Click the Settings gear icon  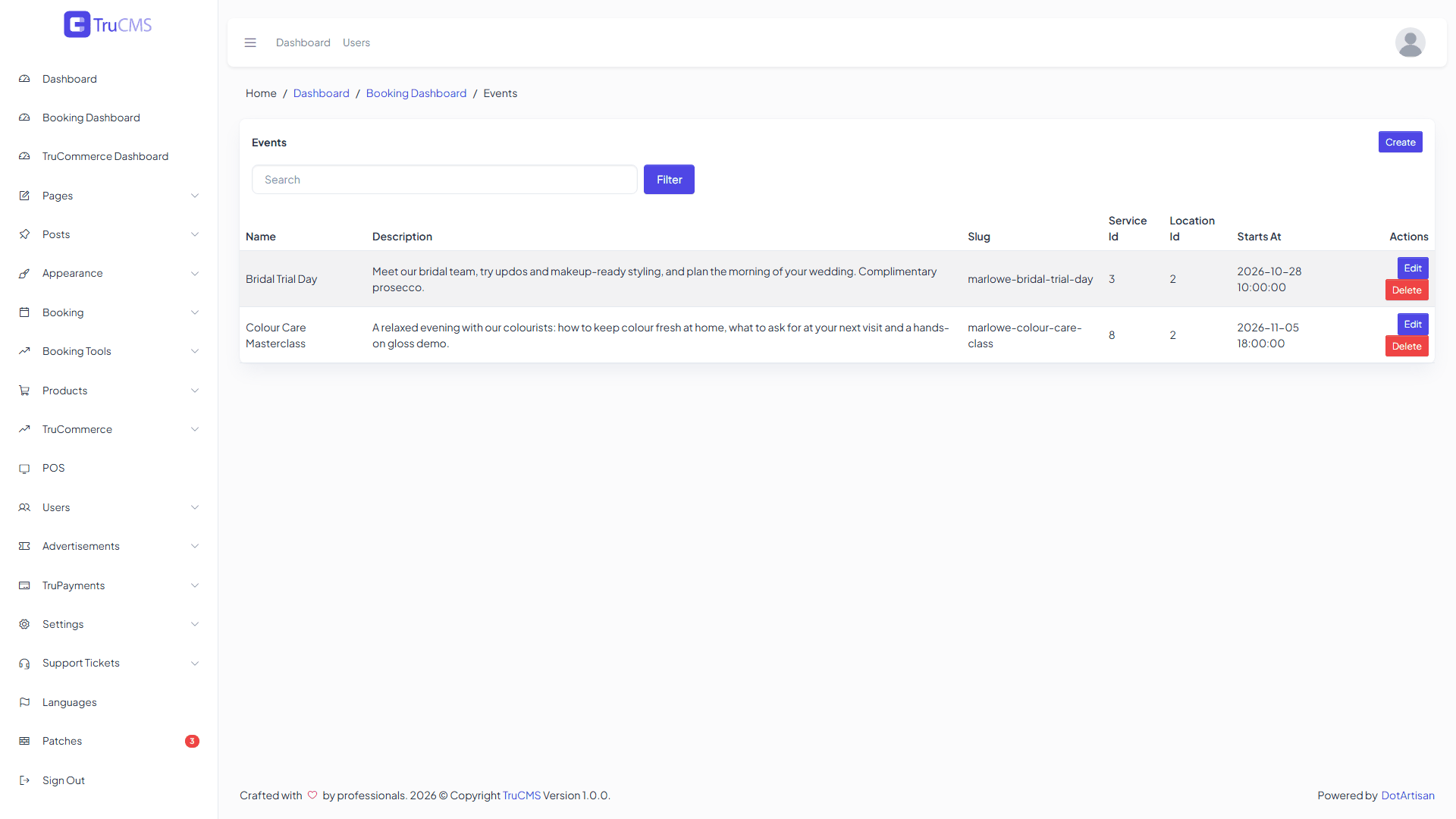pos(24,624)
